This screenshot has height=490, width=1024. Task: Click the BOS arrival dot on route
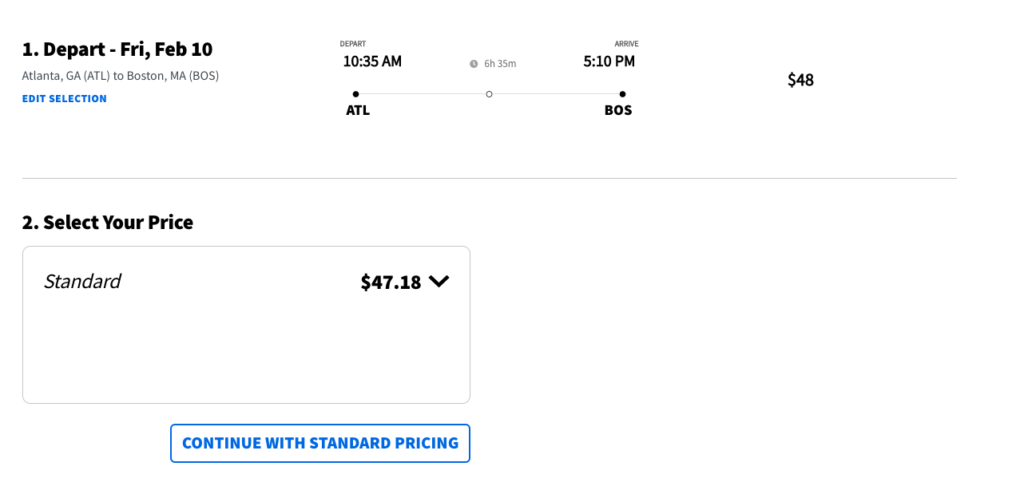(x=622, y=94)
